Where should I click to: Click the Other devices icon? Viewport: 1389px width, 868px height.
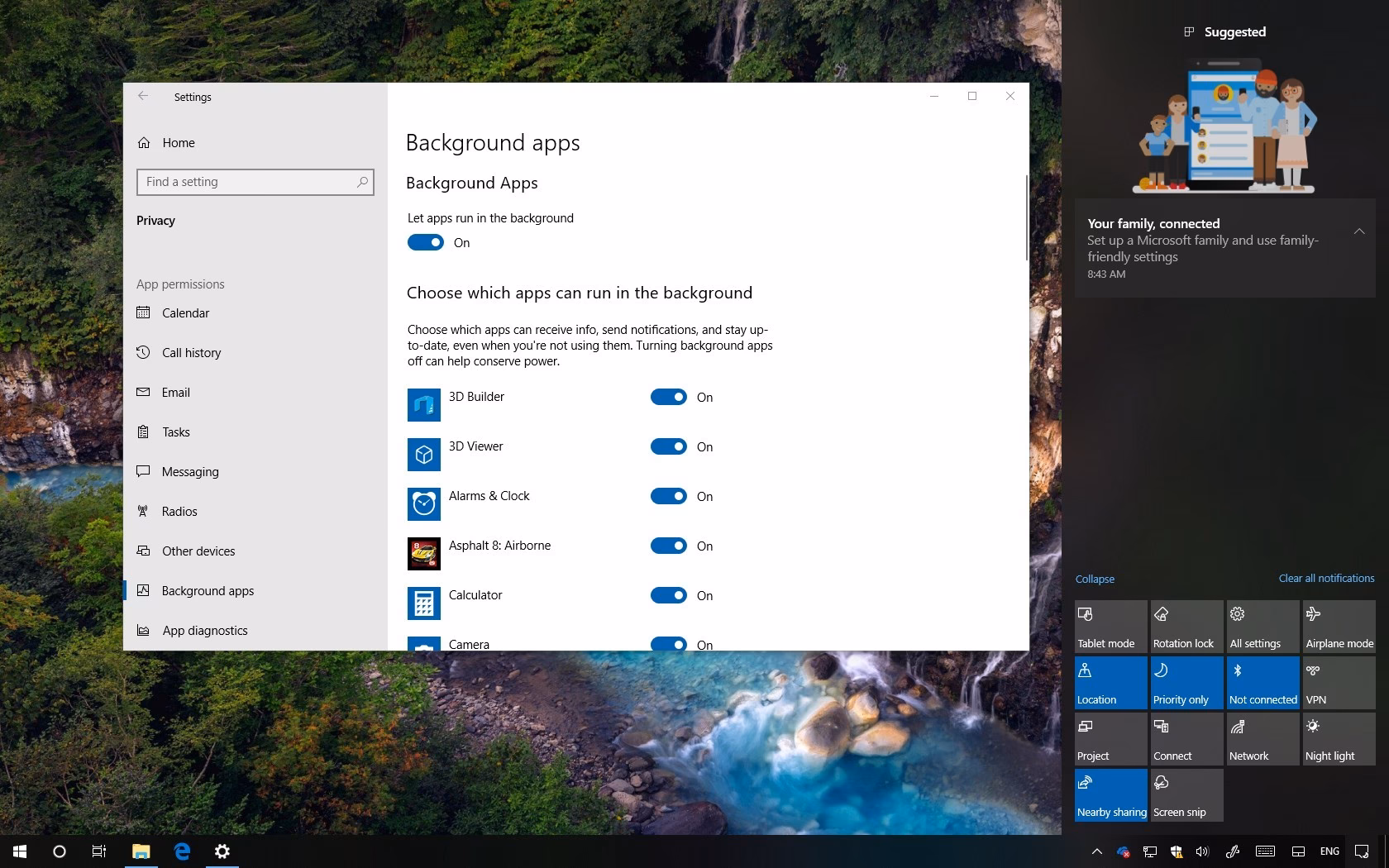(143, 551)
